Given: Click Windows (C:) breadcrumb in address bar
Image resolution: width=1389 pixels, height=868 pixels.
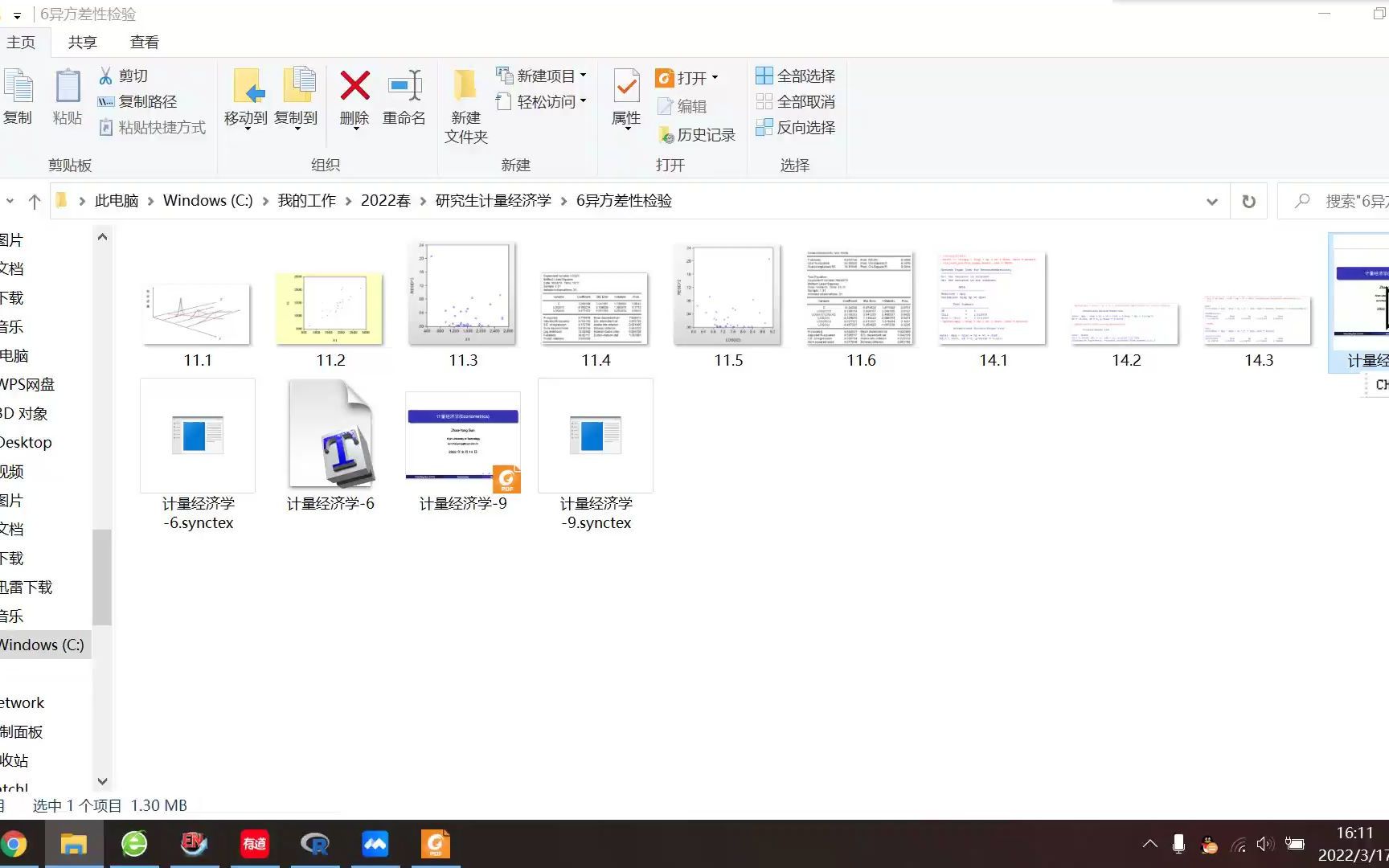Looking at the screenshot, I should click(208, 201).
